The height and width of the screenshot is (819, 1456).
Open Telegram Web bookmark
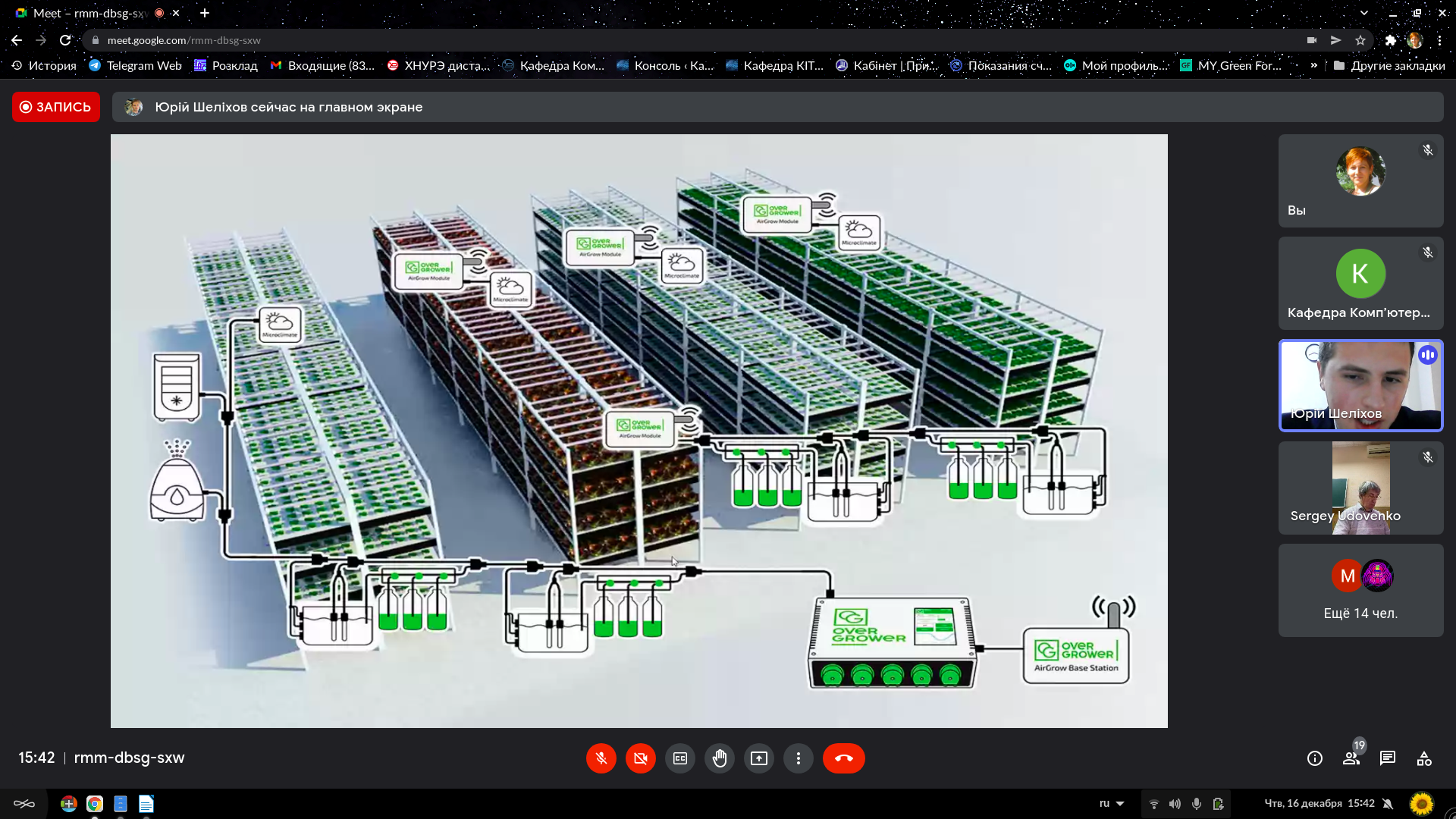pos(136,65)
